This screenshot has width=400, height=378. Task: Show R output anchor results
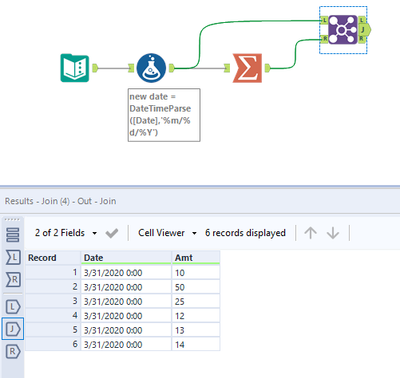coord(13,351)
